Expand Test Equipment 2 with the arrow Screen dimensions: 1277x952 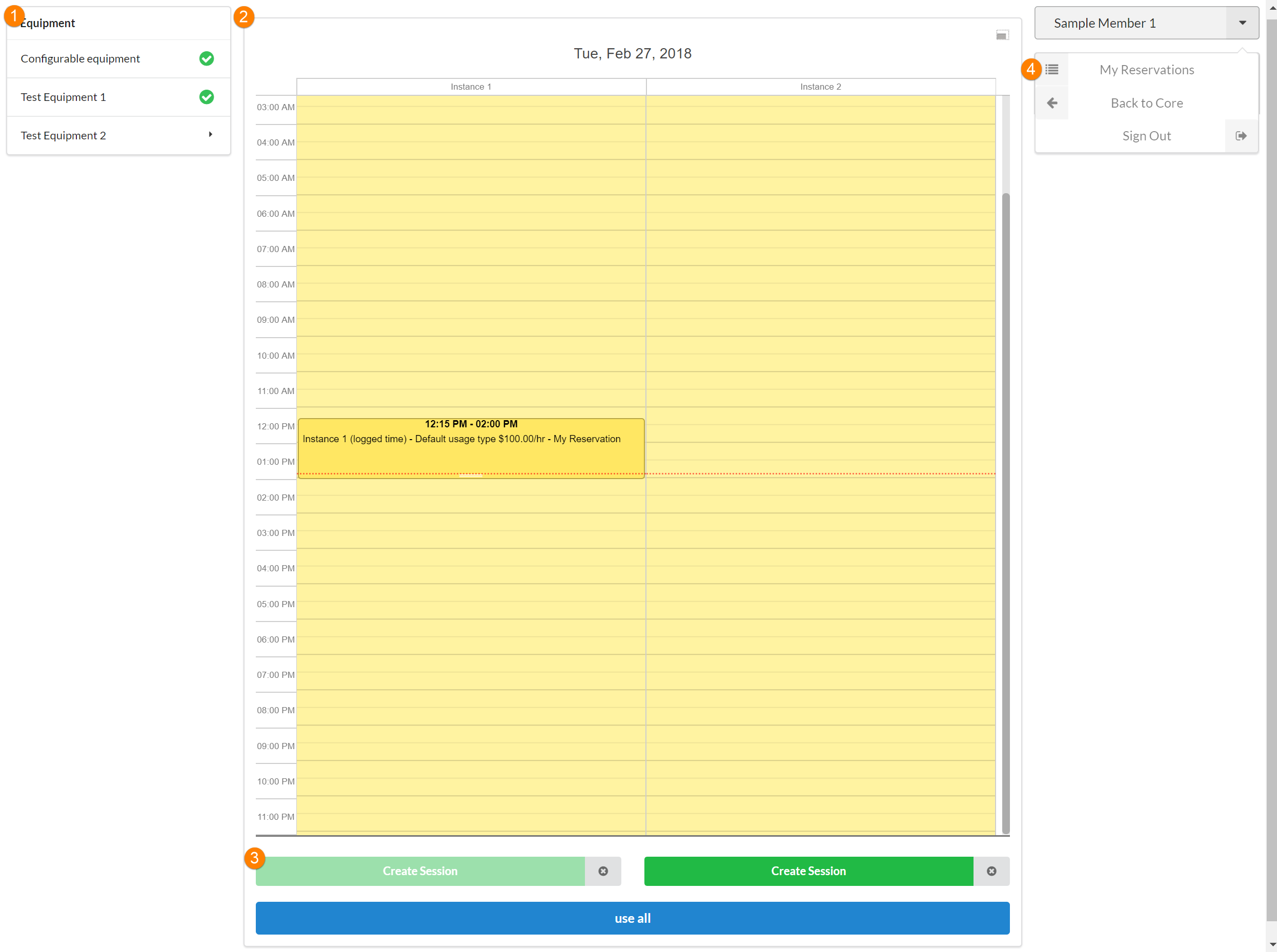[x=210, y=135]
